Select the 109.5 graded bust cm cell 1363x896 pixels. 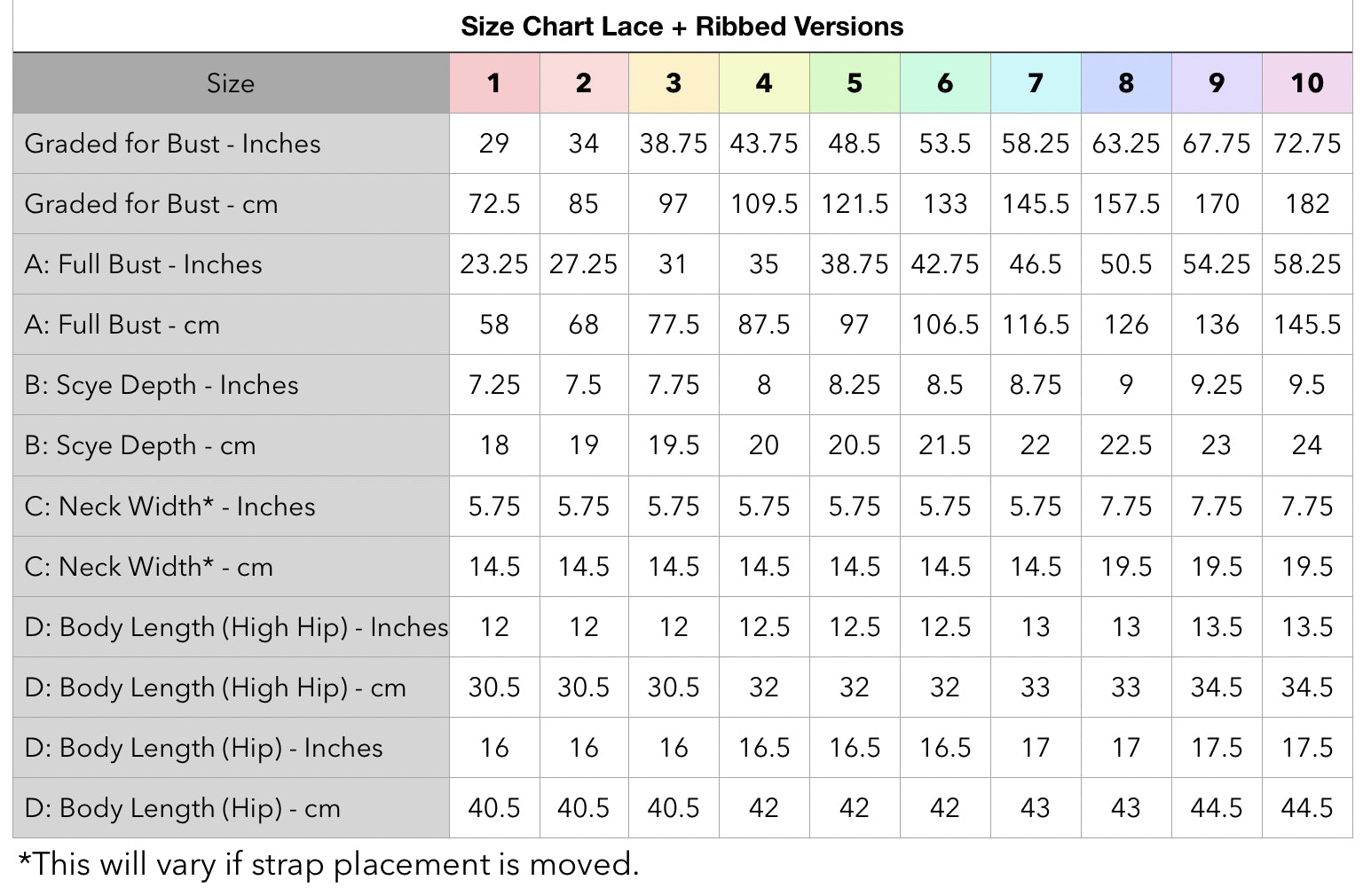pos(764,204)
